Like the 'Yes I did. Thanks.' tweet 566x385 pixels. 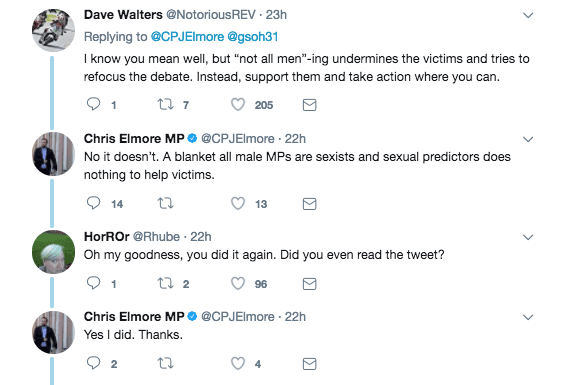[x=238, y=363]
